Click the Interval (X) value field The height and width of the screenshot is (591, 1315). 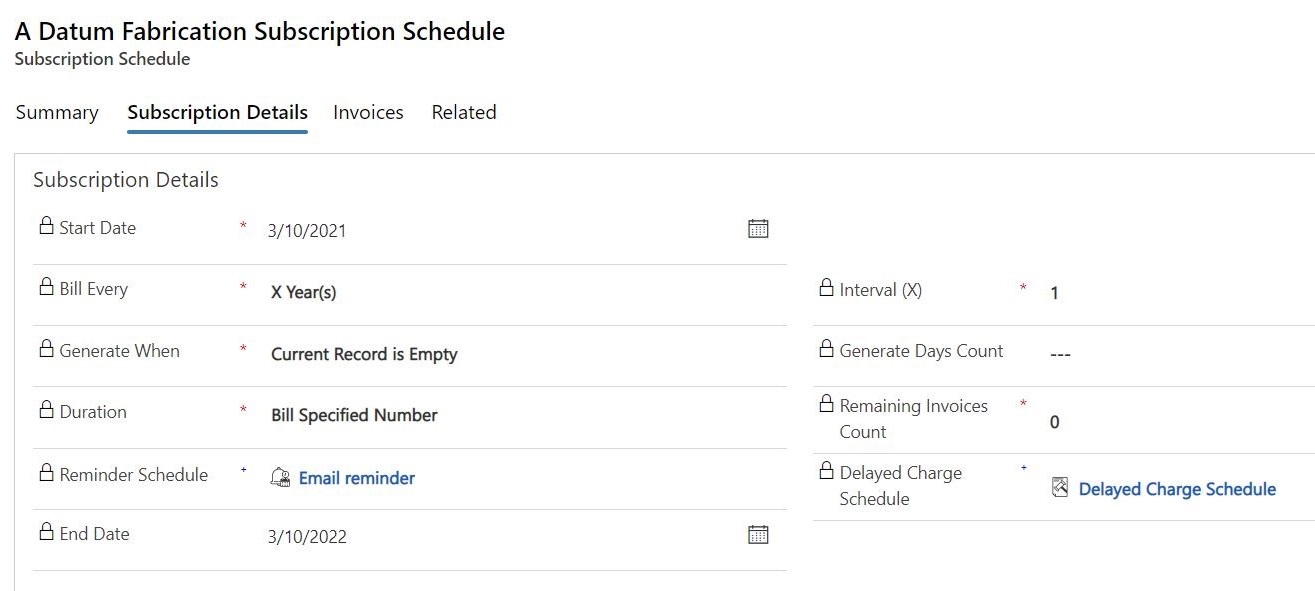1178,293
